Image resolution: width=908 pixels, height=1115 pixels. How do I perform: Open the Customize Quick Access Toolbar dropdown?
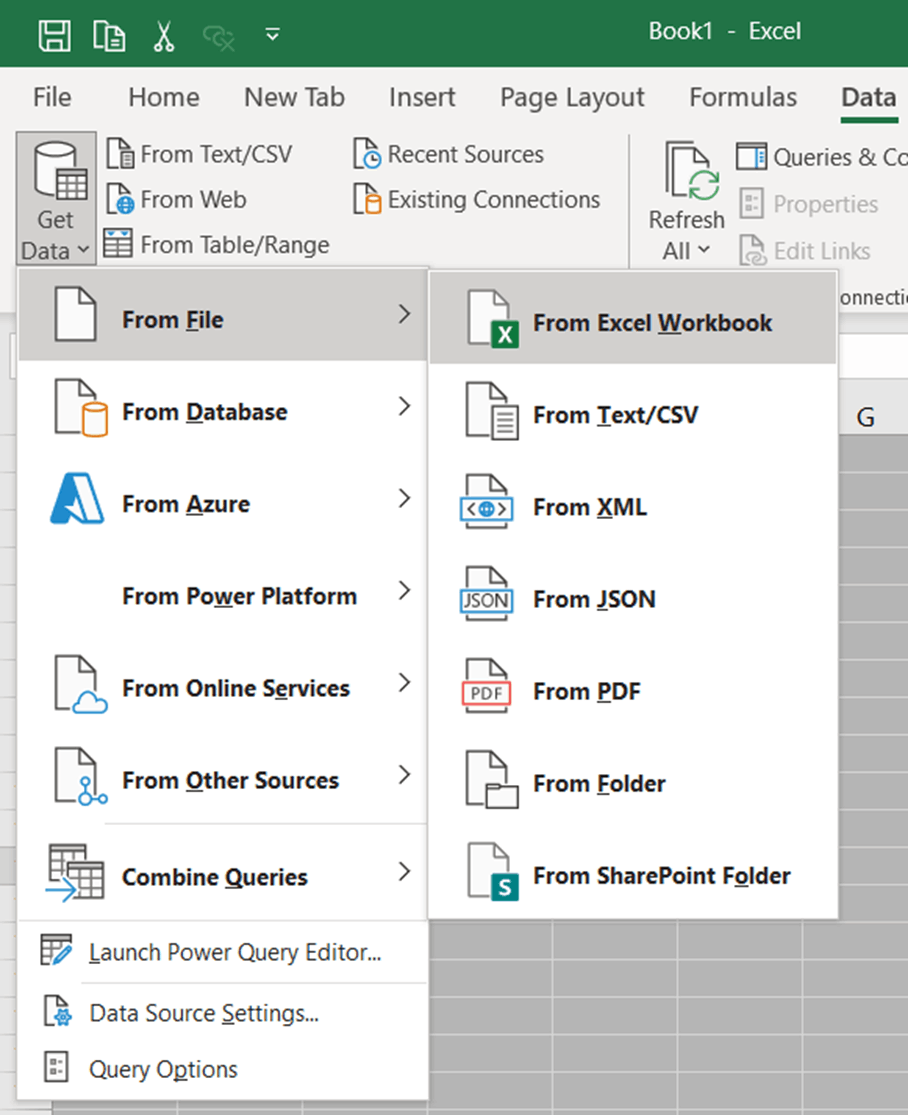point(272,34)
